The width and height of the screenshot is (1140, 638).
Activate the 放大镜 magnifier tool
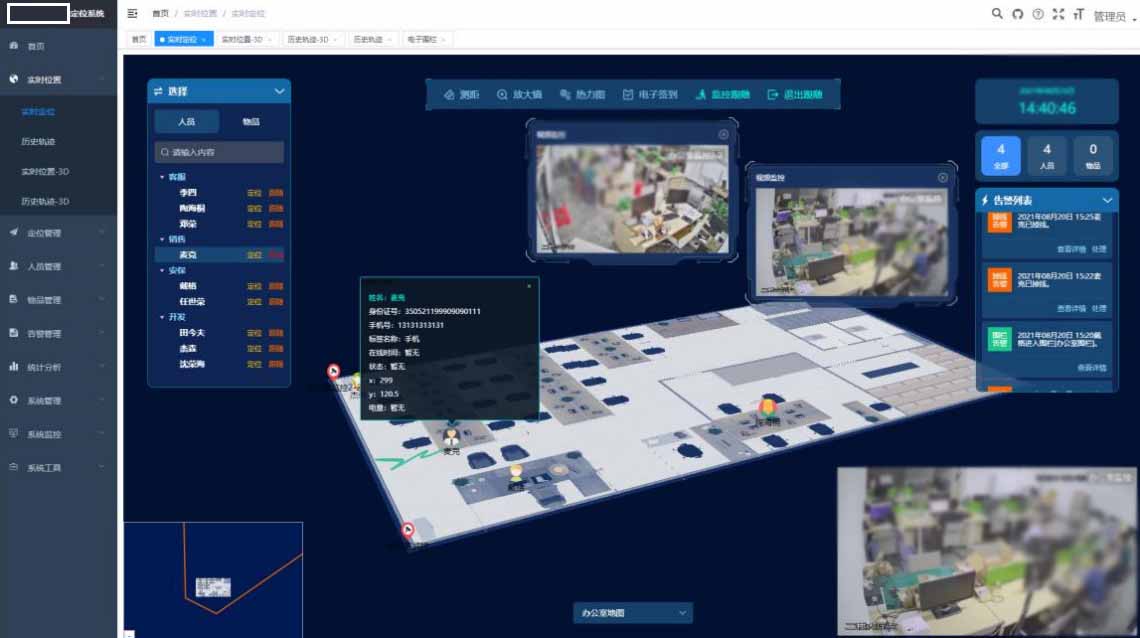(x=519, y=95)
